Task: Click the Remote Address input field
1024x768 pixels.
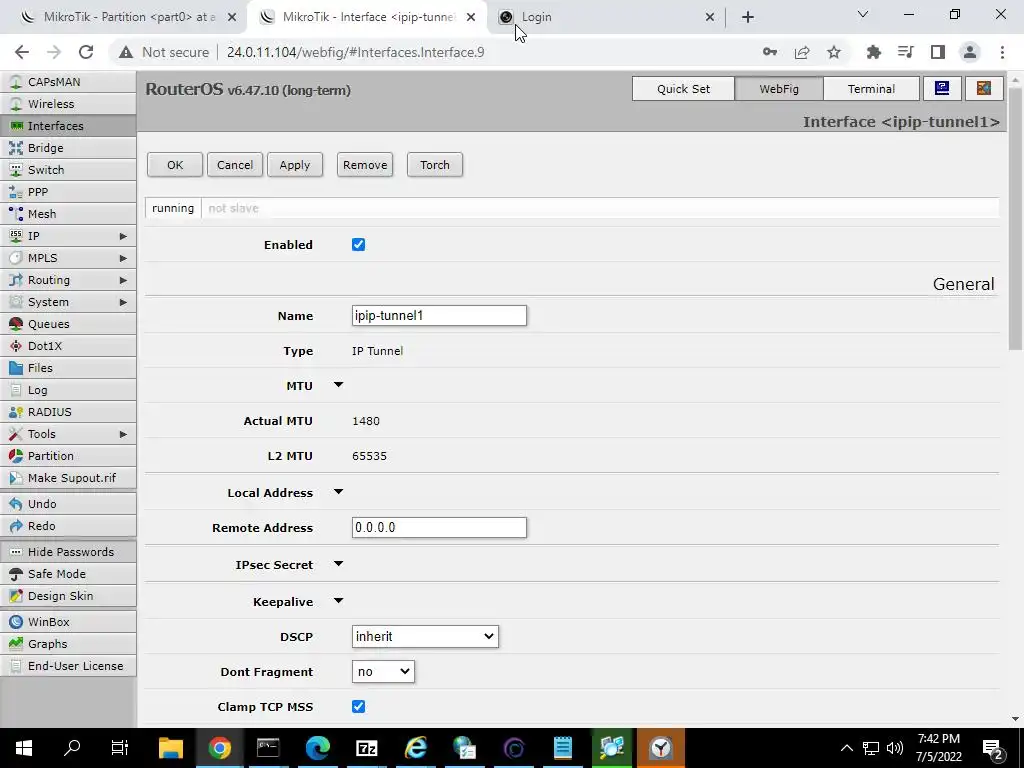Action: coord(439,528)
